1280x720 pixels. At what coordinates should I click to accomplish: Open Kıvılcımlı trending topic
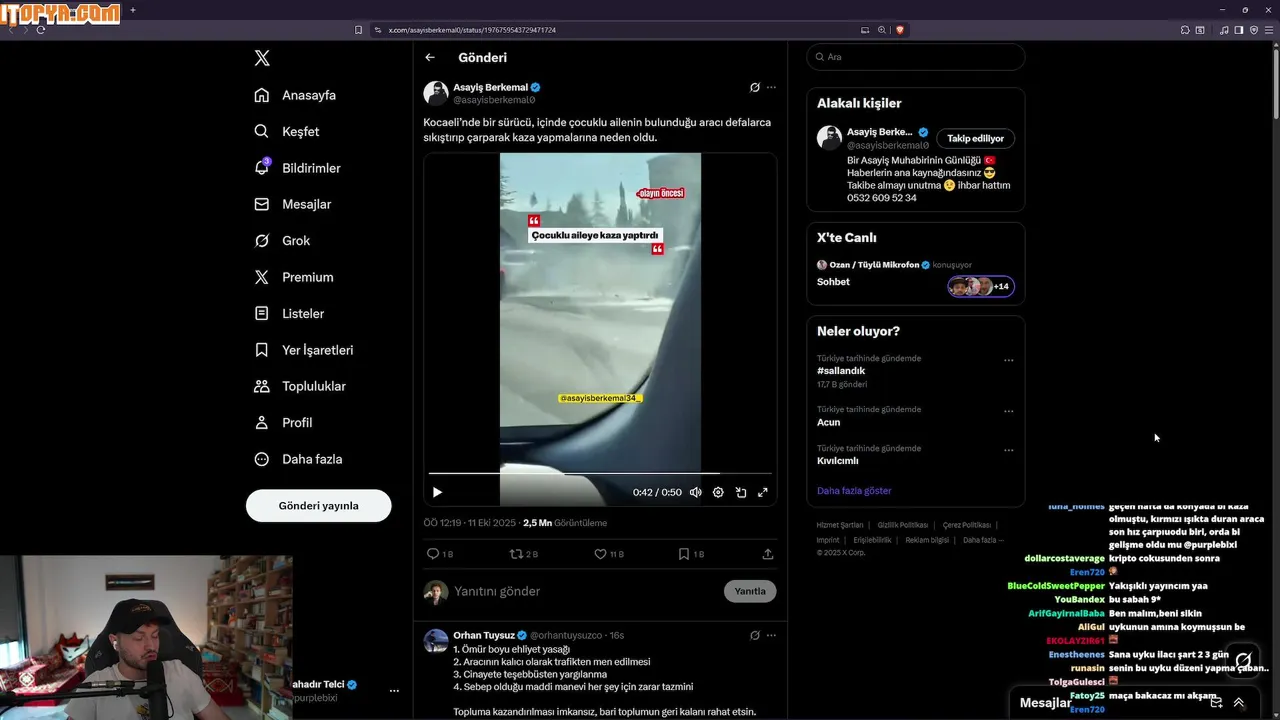point(838,461)
